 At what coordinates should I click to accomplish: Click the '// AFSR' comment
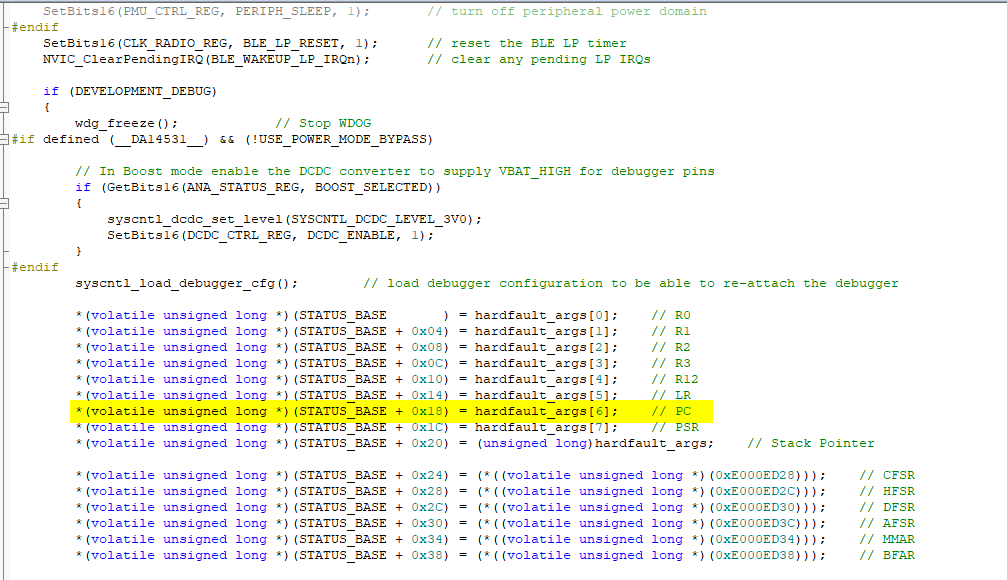[x=888, y=523]
